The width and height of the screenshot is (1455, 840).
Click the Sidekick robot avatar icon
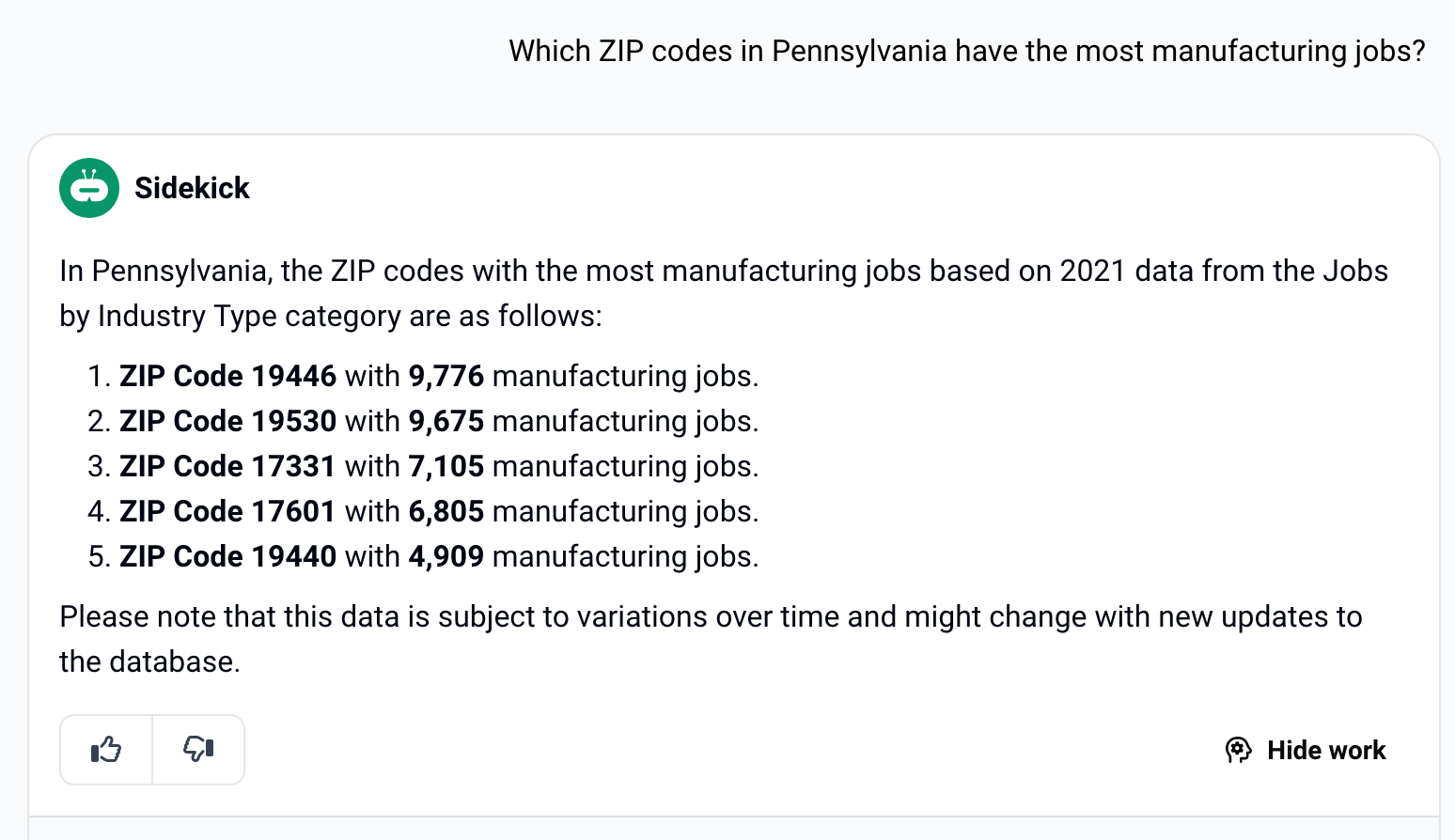[x=89, y=188]
